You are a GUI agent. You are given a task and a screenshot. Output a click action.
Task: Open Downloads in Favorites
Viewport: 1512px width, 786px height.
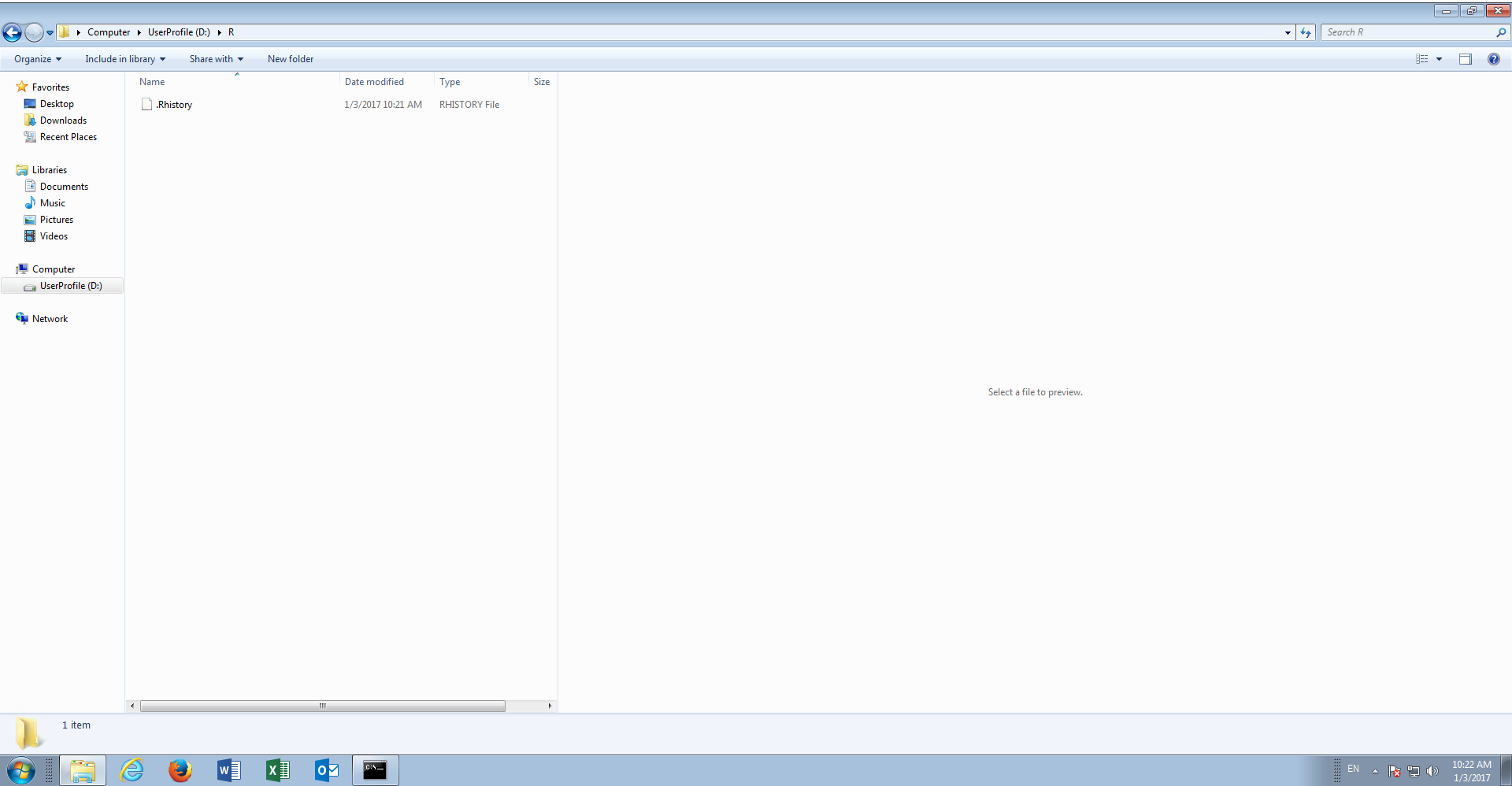click(x=63, y=120)
